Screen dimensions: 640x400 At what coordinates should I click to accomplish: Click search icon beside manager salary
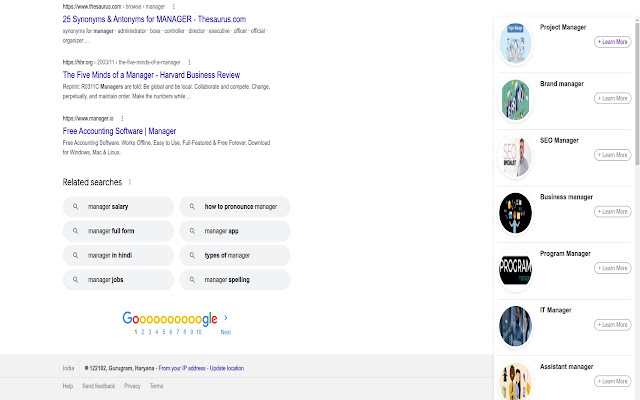pos(76,207)
